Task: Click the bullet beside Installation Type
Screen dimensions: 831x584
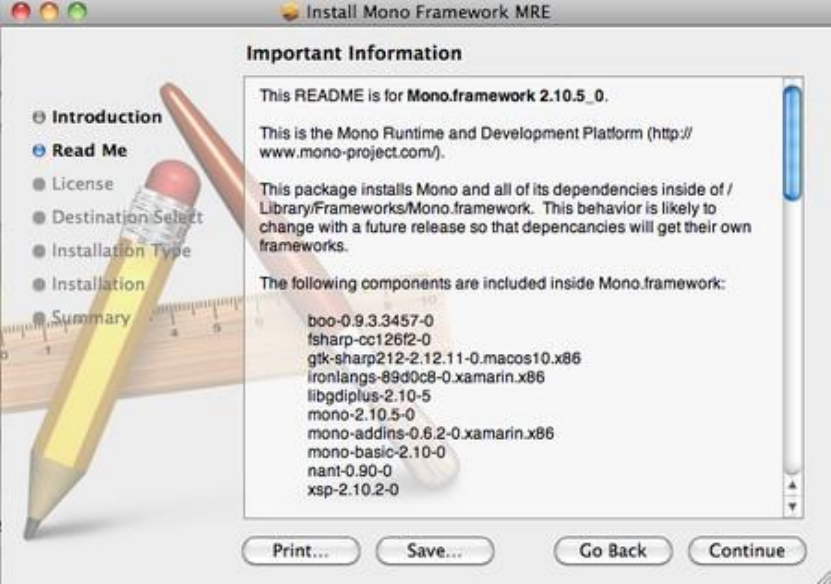Action: tap(39, 251)
